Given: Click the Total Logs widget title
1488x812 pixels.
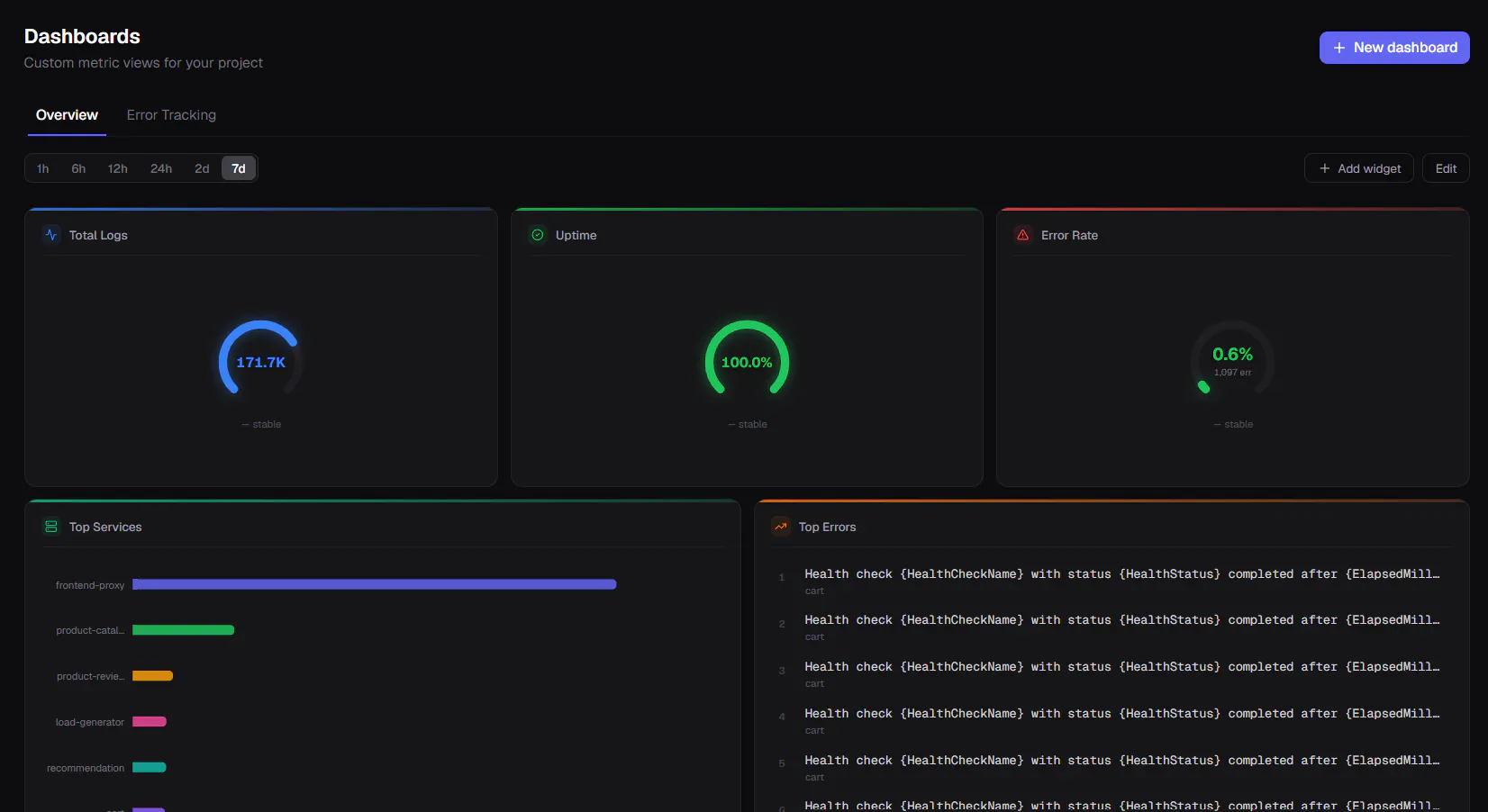Looking at the screenshot, I should 98,235.
